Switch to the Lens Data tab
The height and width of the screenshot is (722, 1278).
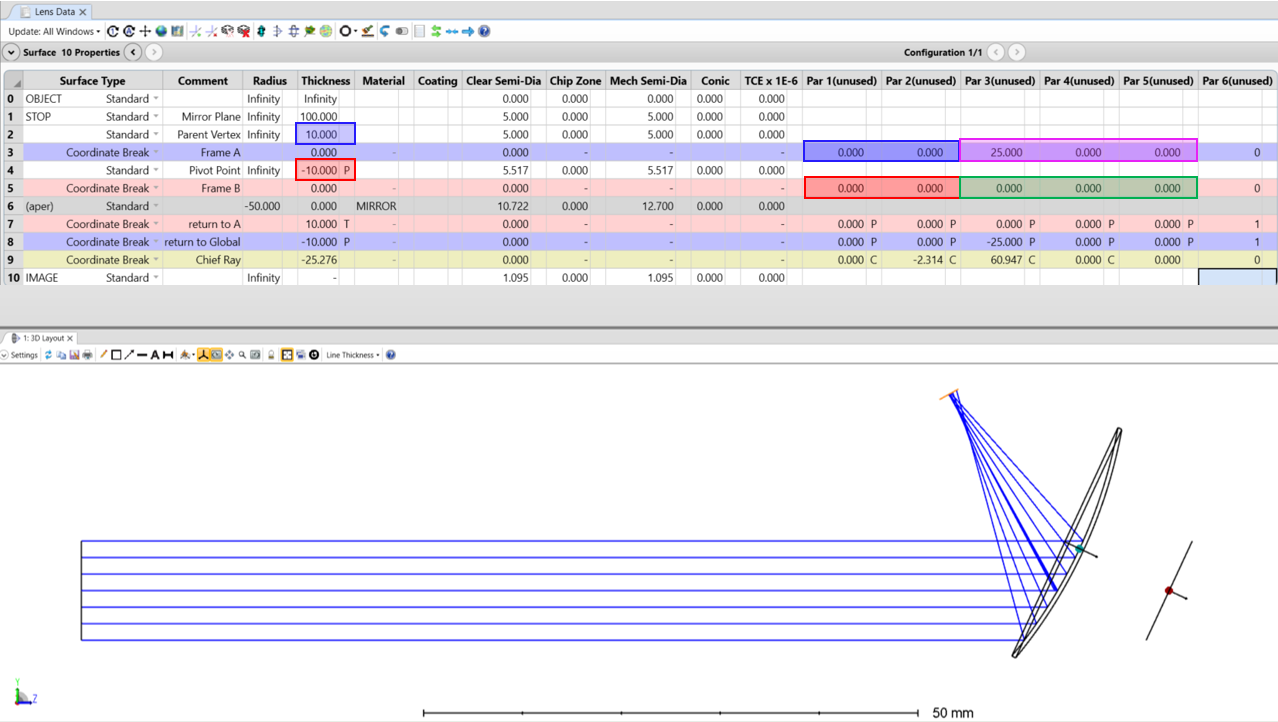point(54,12)
